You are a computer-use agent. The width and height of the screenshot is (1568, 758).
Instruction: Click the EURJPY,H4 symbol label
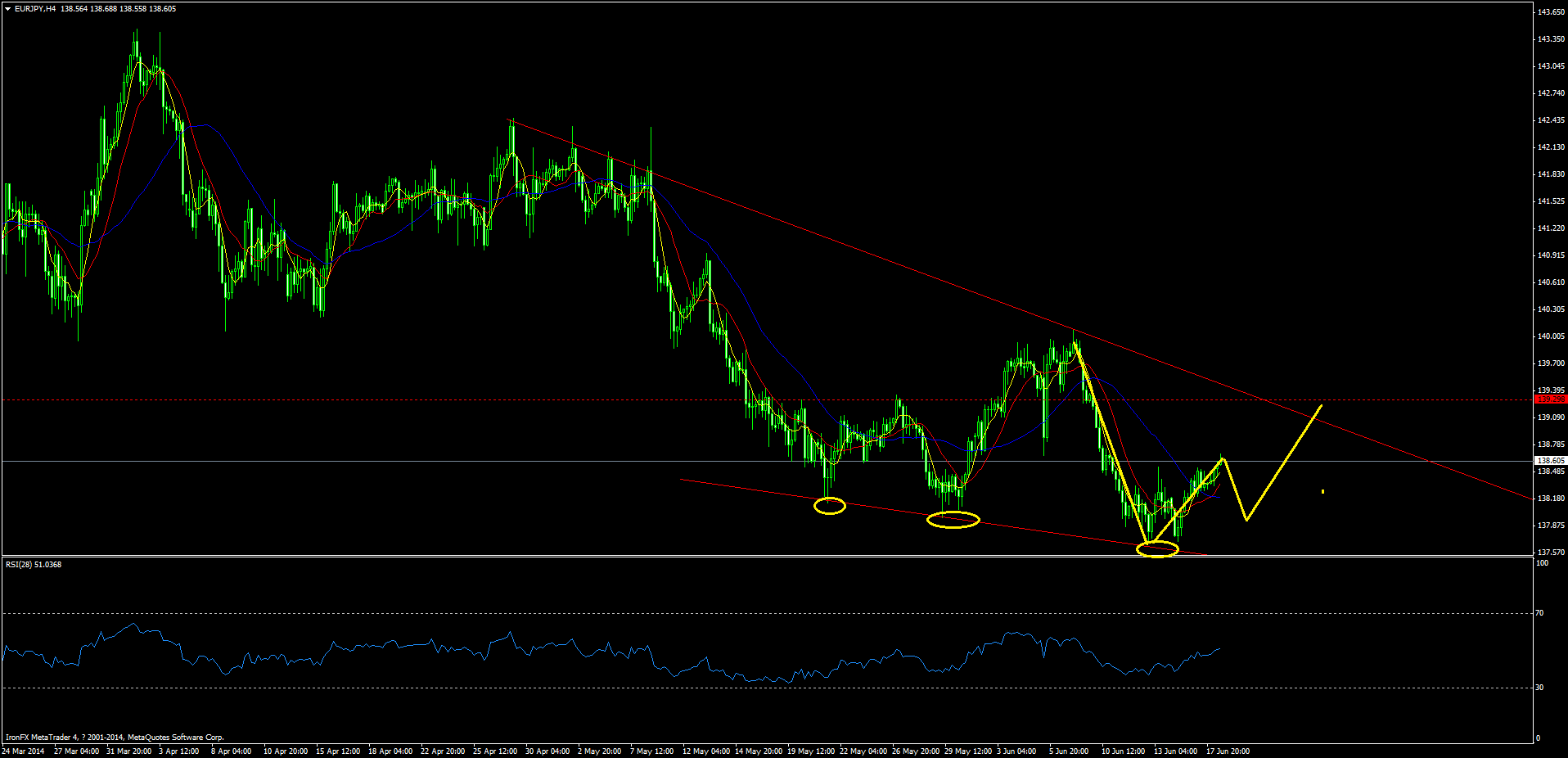pos(36,9)
